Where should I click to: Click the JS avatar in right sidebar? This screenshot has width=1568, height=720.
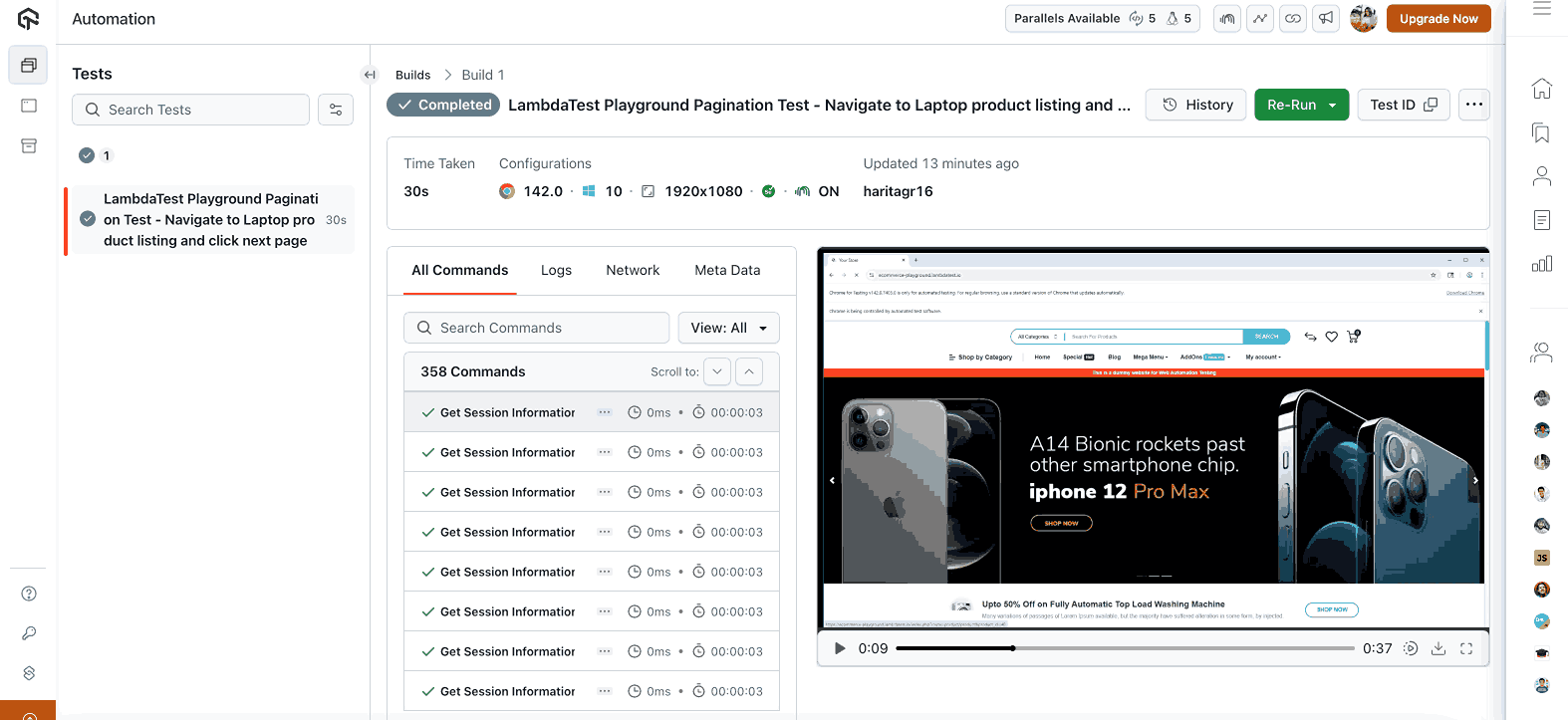point(1541,558)
